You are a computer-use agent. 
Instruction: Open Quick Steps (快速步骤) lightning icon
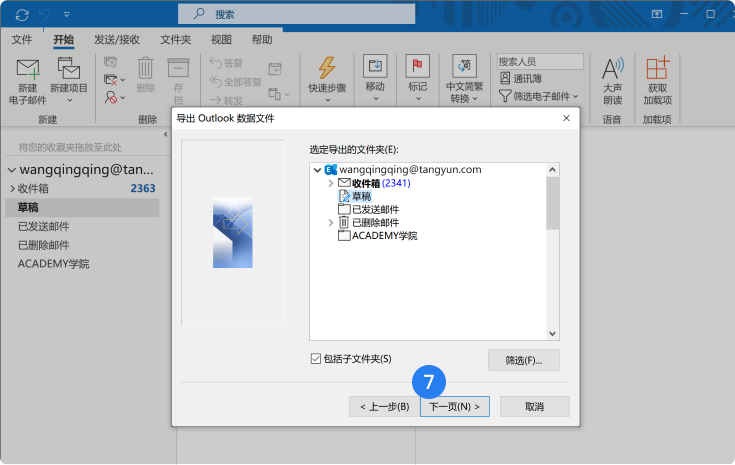327,68
